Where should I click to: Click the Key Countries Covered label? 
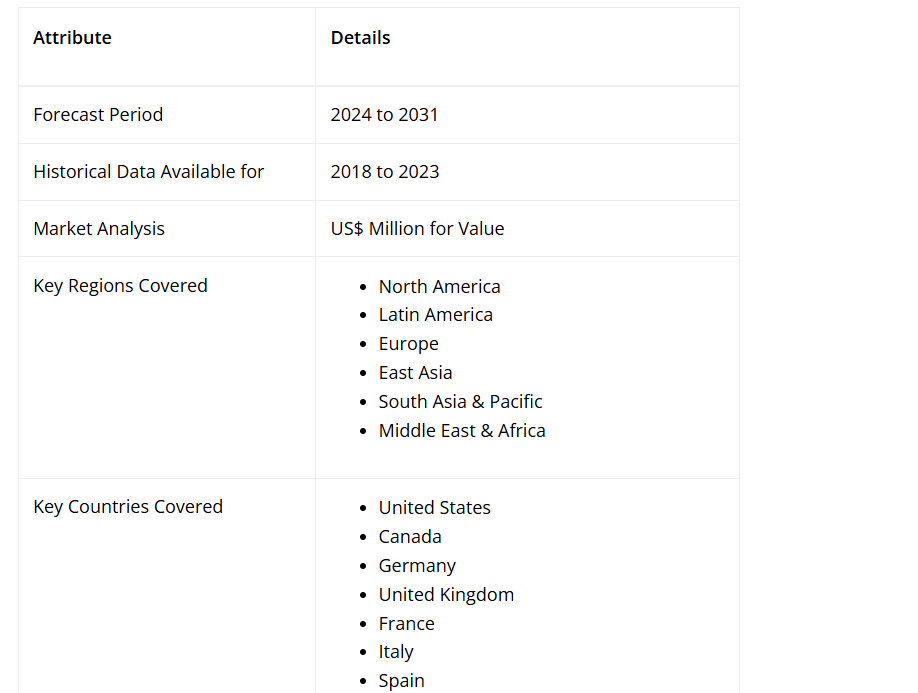[128, 507]
